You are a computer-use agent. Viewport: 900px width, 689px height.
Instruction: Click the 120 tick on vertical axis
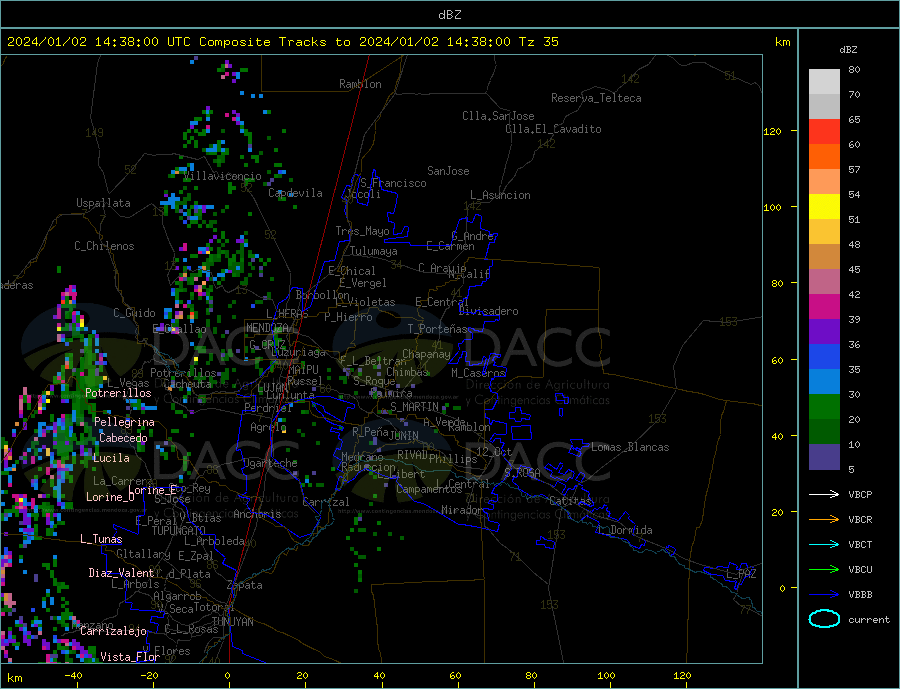tap(773, 131)
